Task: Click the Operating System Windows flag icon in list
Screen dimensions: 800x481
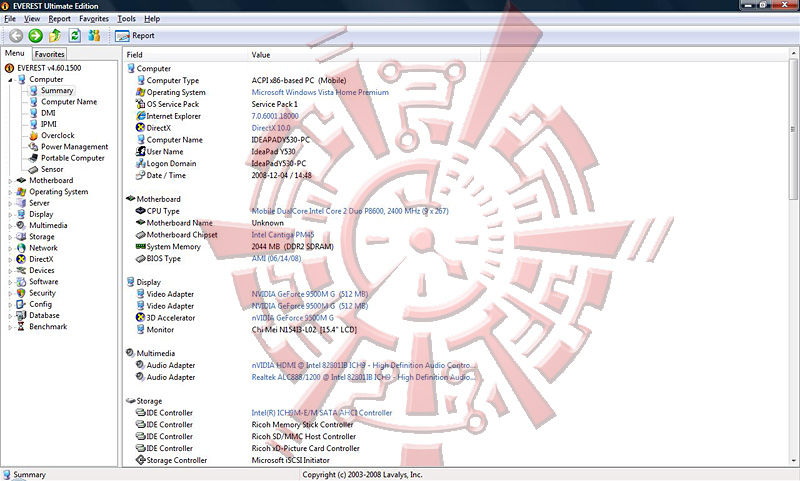Action: tap(140, 92)
